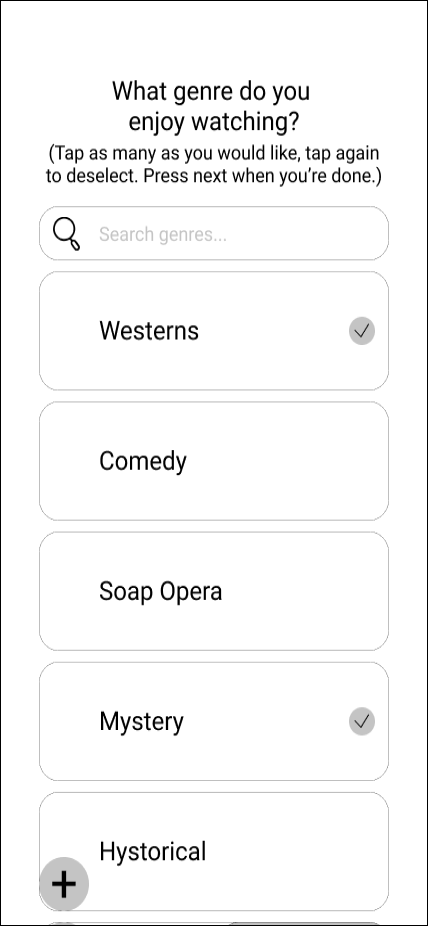Viewport: 428px width, 926px height.
Task: Tap the "Mystery" text label
Action: coord(141,722)
